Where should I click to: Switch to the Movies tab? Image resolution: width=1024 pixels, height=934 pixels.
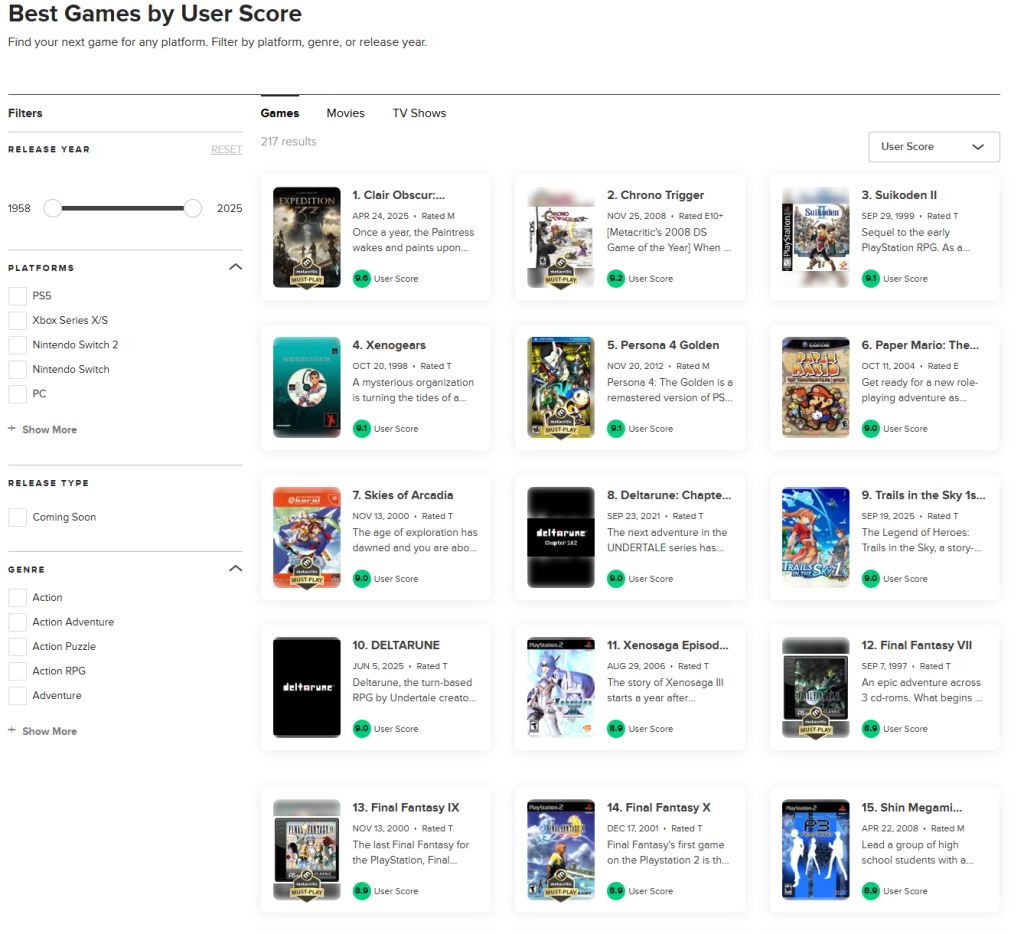click(x=345, y=113)
